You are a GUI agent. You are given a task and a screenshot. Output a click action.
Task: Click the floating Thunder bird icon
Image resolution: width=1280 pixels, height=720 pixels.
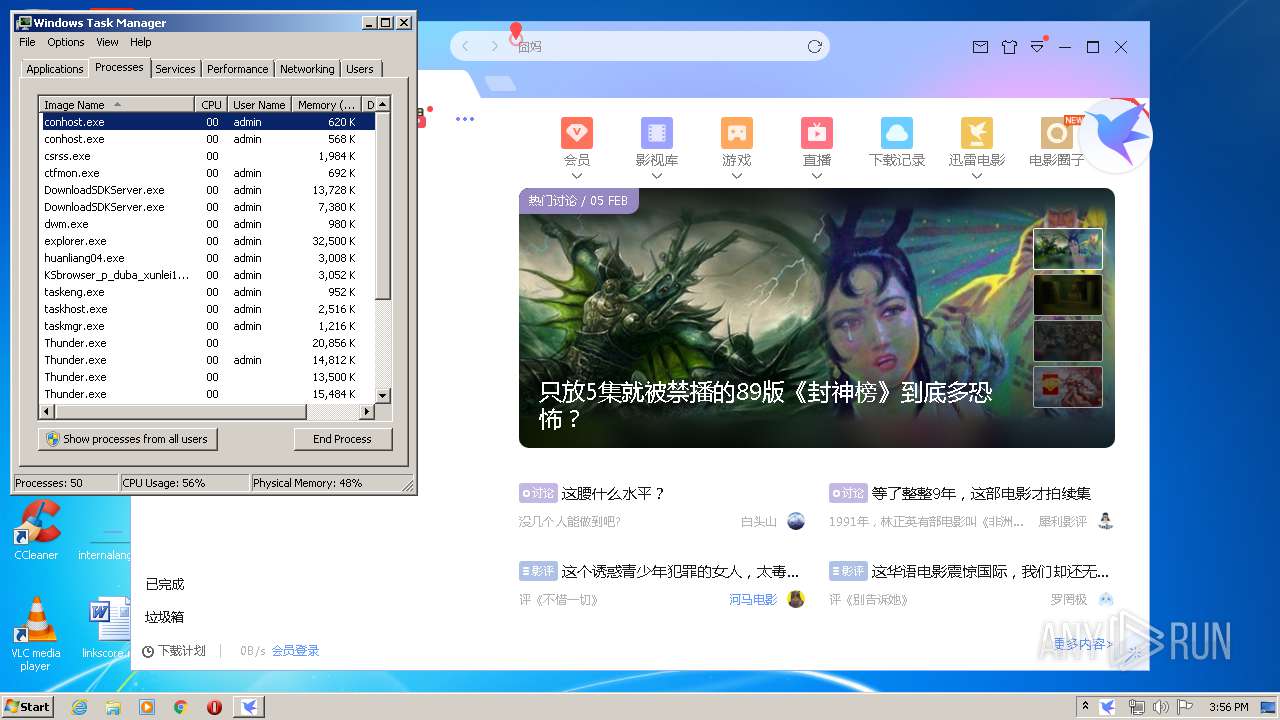click(1116, 136)
